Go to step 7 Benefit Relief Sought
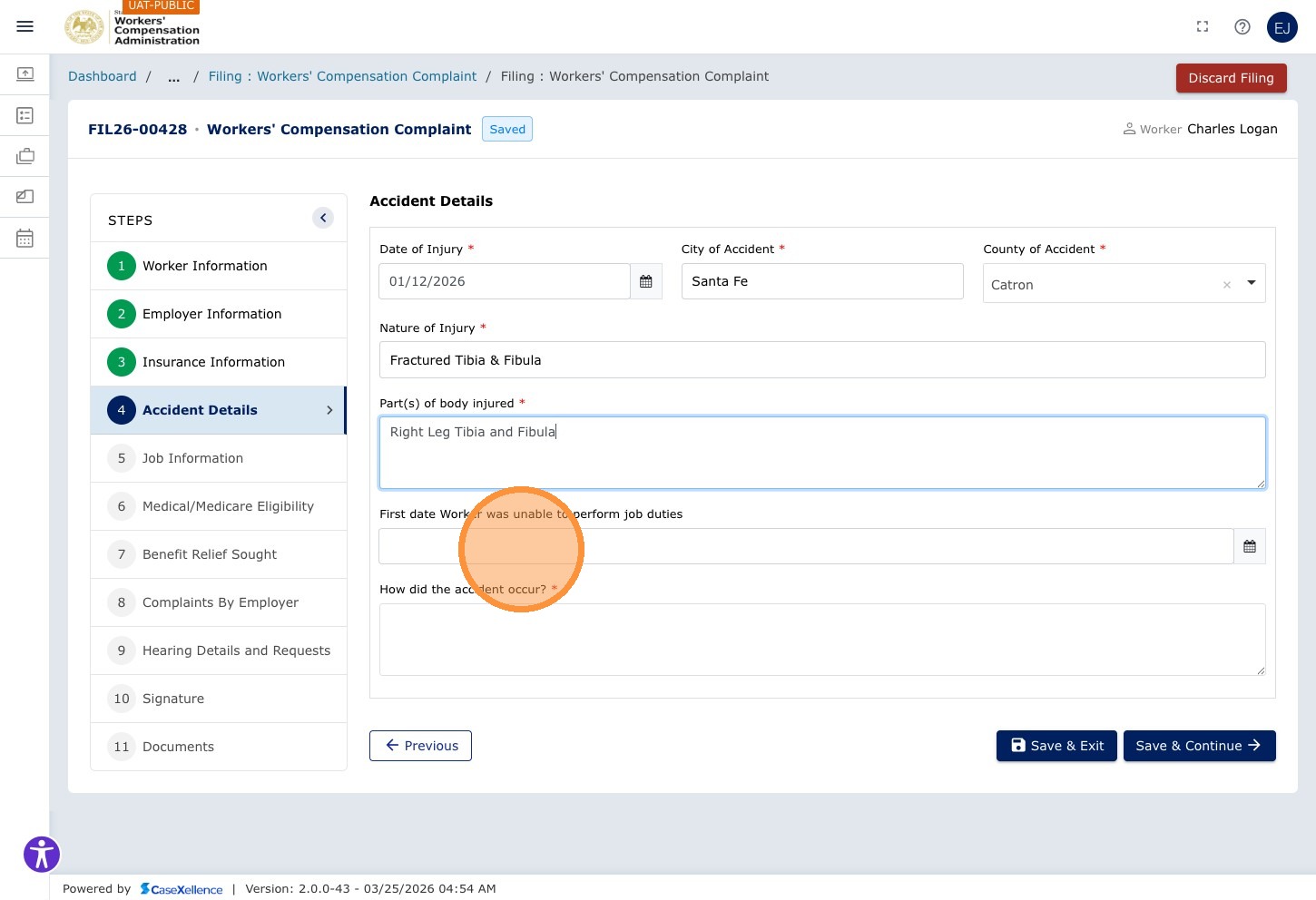 click(219, 554)
